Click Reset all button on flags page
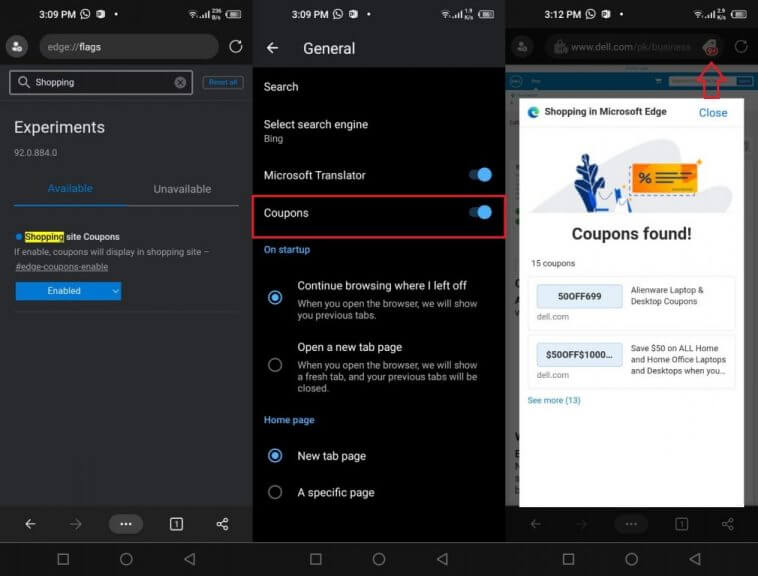The height and width of the screenshot is (576, 758). coord(223,83)
